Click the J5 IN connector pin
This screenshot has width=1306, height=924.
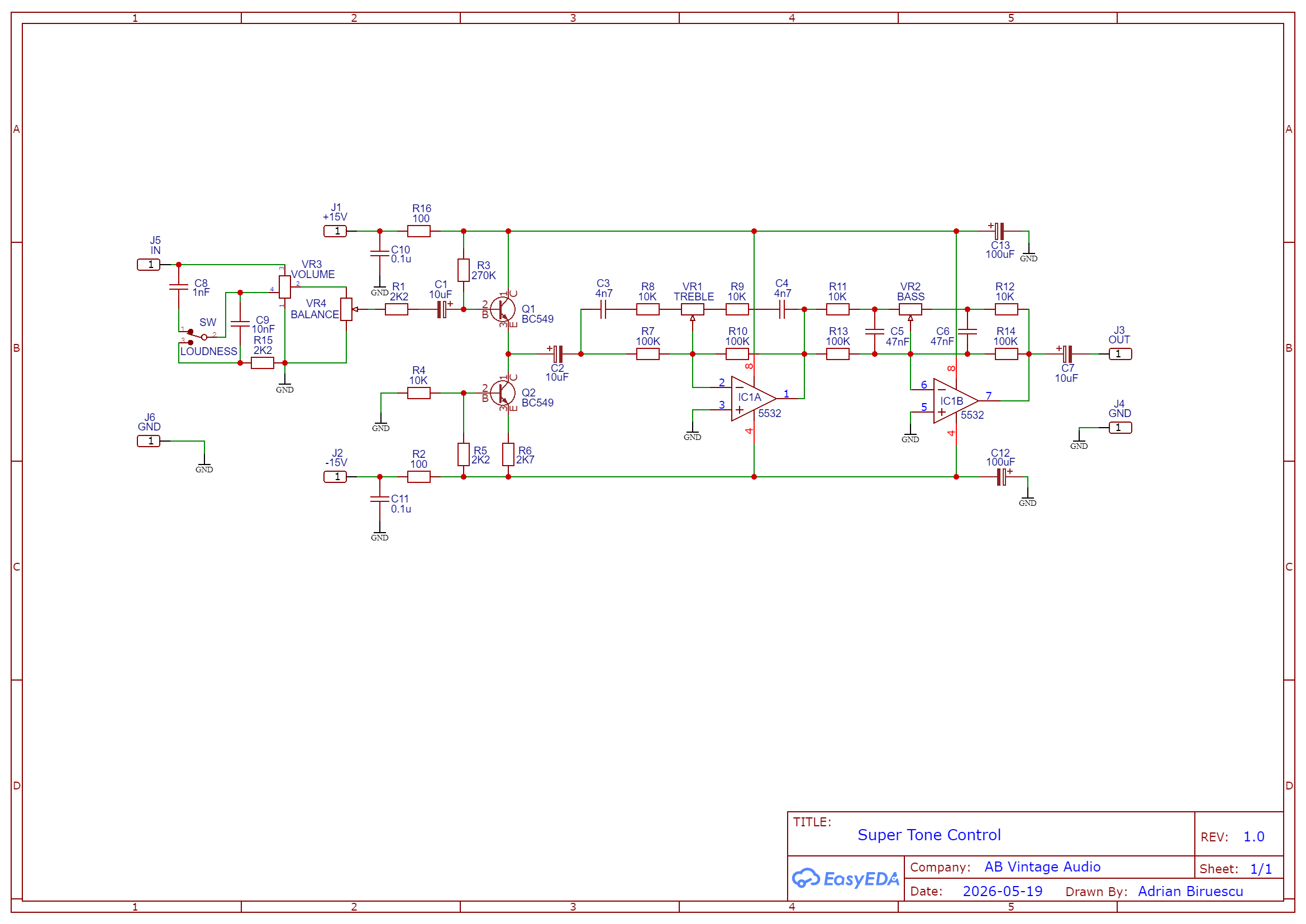[x=149, y=265]
